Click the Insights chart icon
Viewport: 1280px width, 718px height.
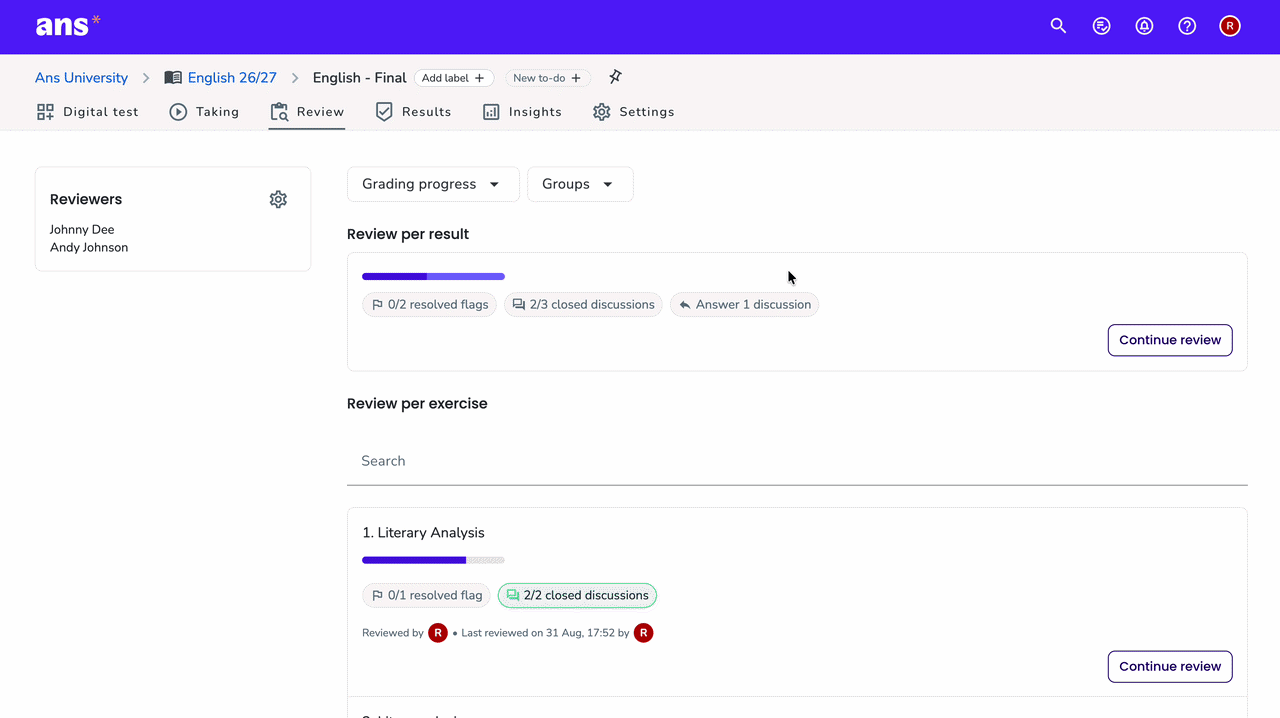pyautogui.click(x=491, y=112)
